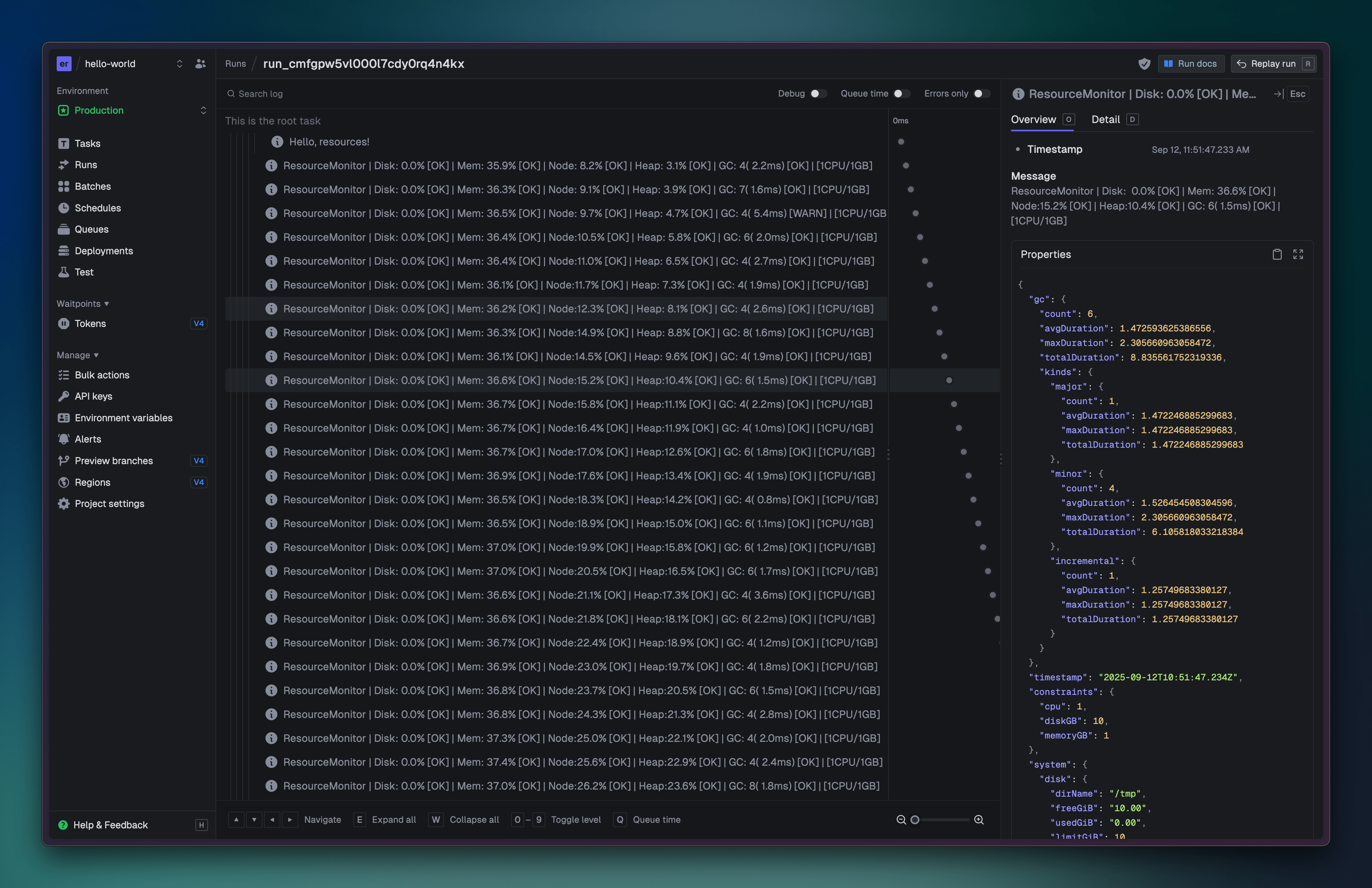Image resolution: width=1372 pixels, height=888 pixels.
Task: Open Deployments from the sidebar
Action: tap(104, 251)
